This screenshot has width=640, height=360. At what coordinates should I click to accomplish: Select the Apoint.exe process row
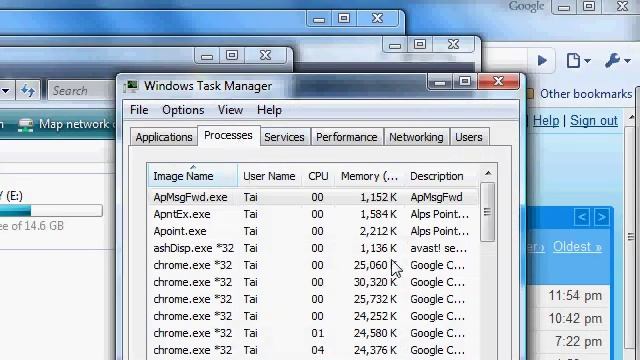click(x=313, y=231)
